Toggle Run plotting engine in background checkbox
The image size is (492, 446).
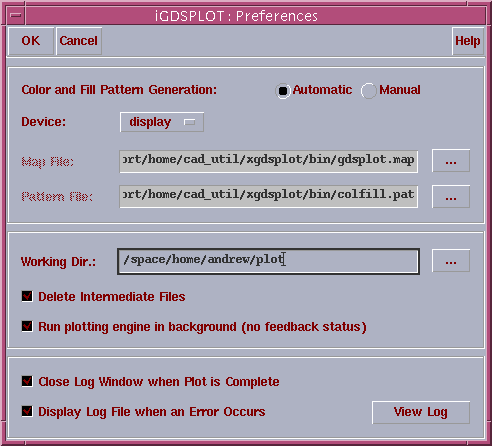click(x=27, y=326)
